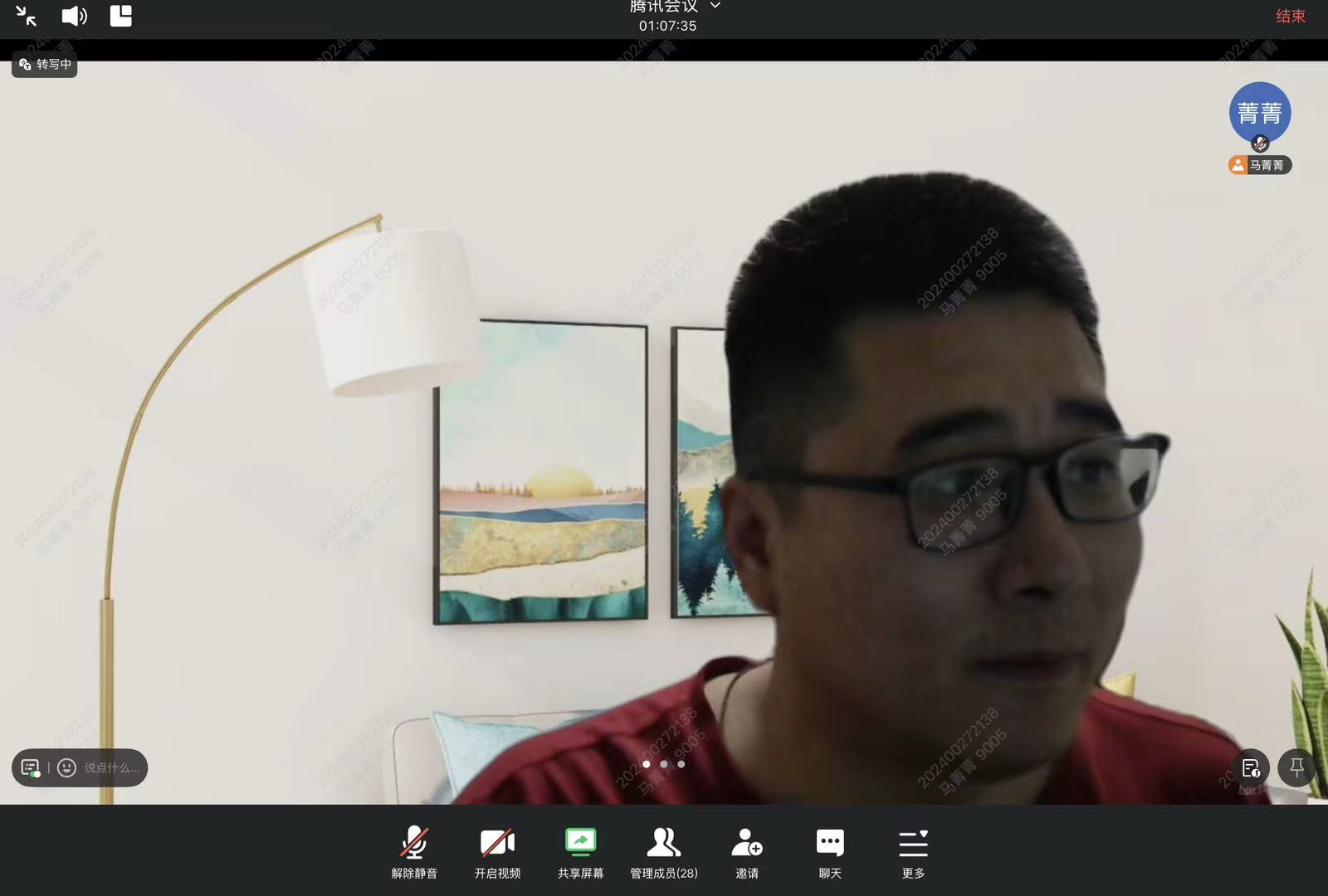The image size is (1328, 896).
Task: Click the chat bubble list icon
Action: pos(31,768)
